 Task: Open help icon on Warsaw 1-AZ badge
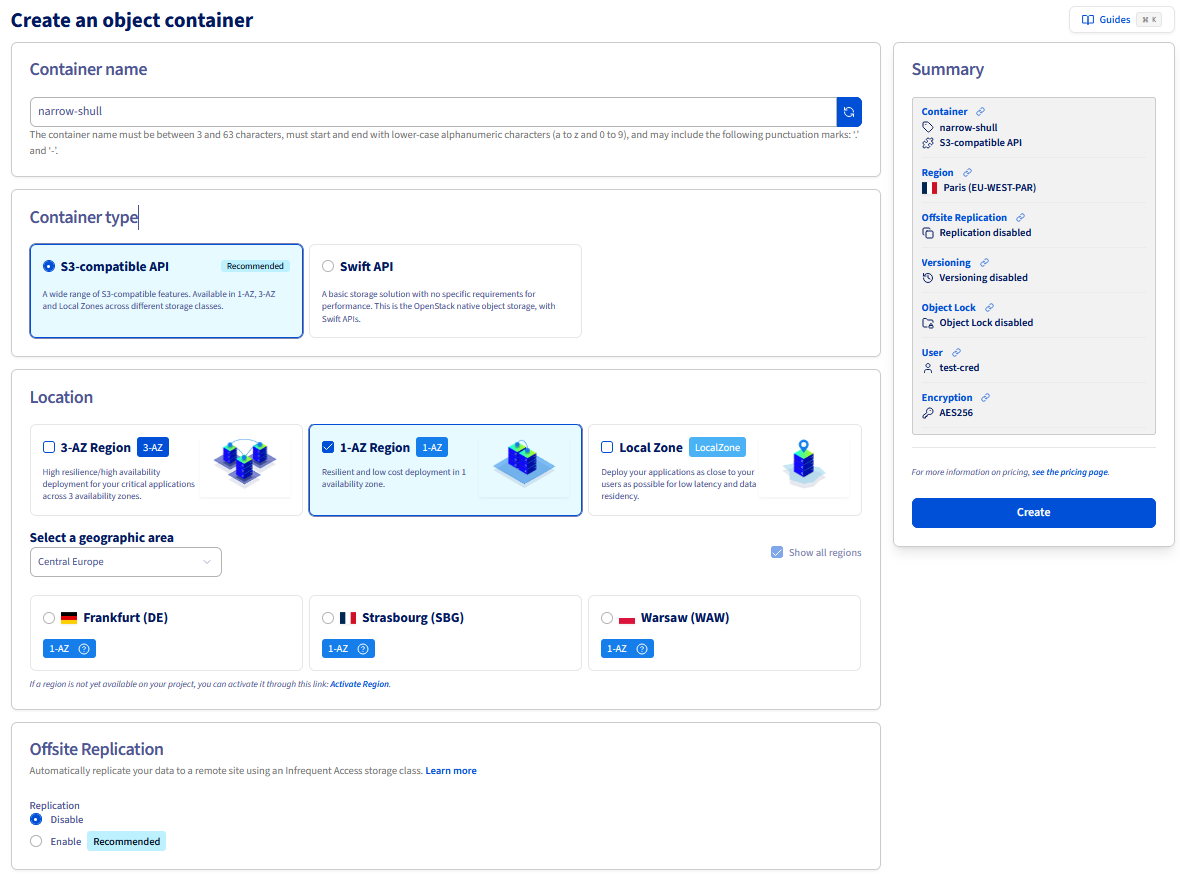tap(642, 649)
